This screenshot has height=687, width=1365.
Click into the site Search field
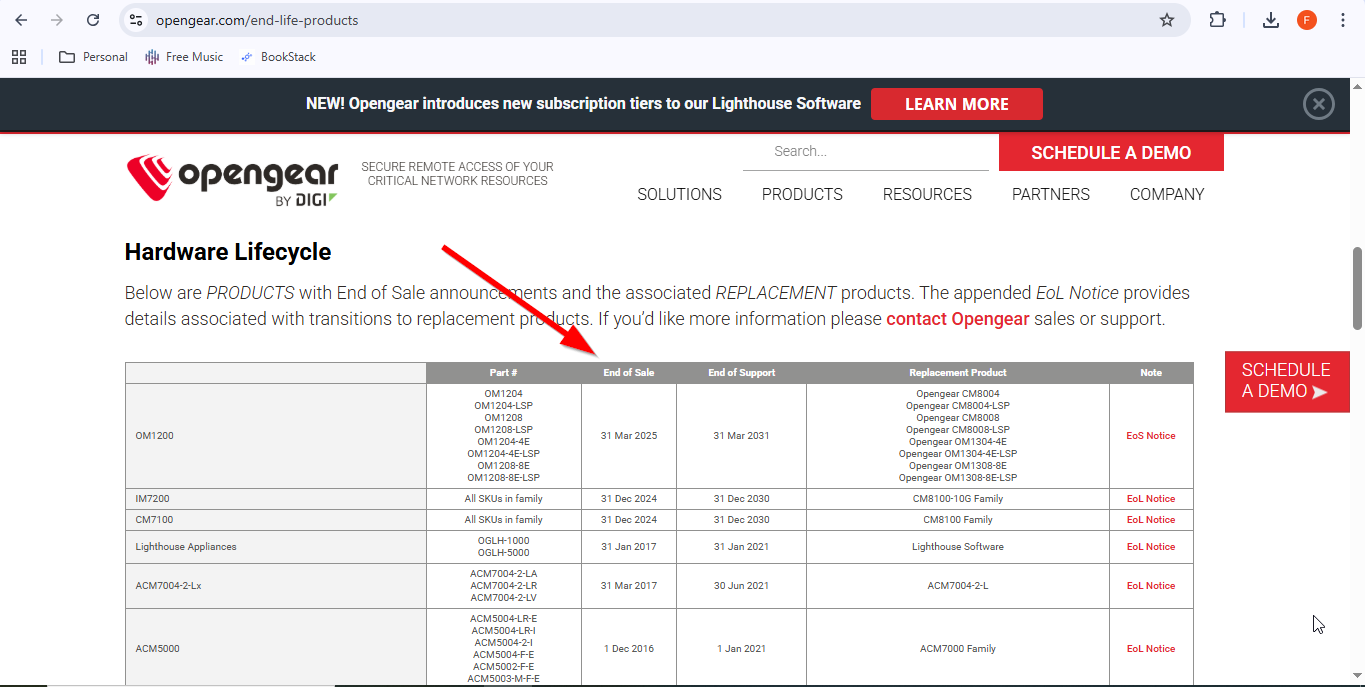tap(865, 152)
